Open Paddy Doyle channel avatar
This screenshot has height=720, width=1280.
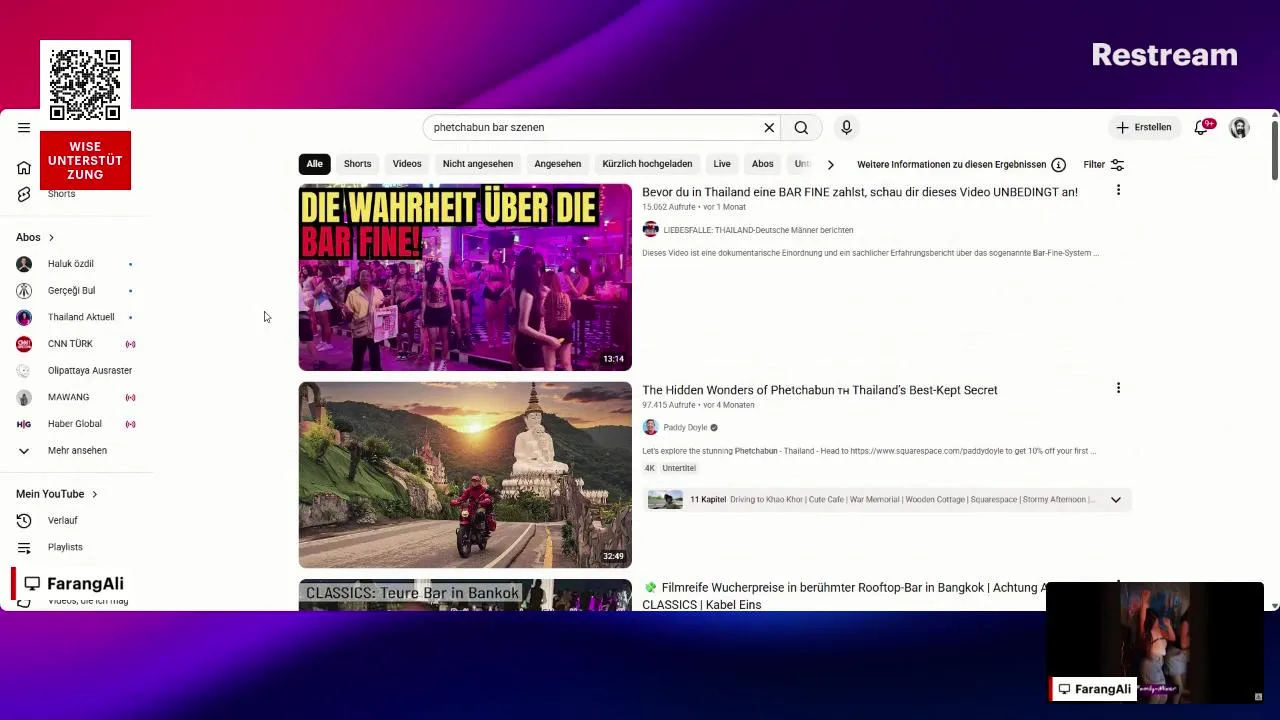(650, 427)
